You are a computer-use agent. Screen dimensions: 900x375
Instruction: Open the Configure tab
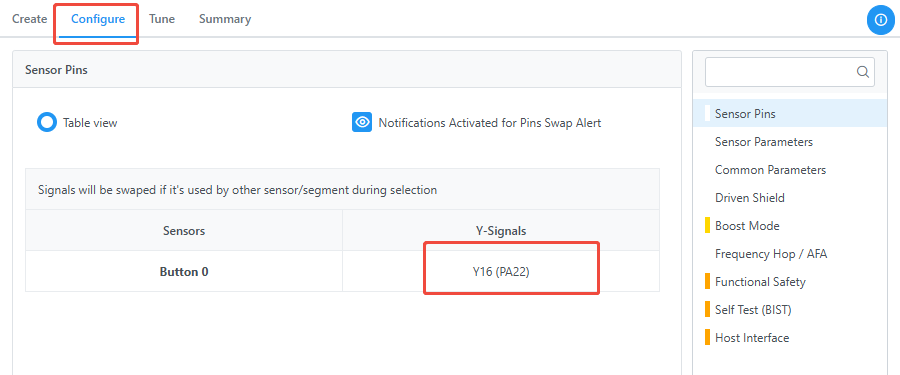click(x=98, y=19)
